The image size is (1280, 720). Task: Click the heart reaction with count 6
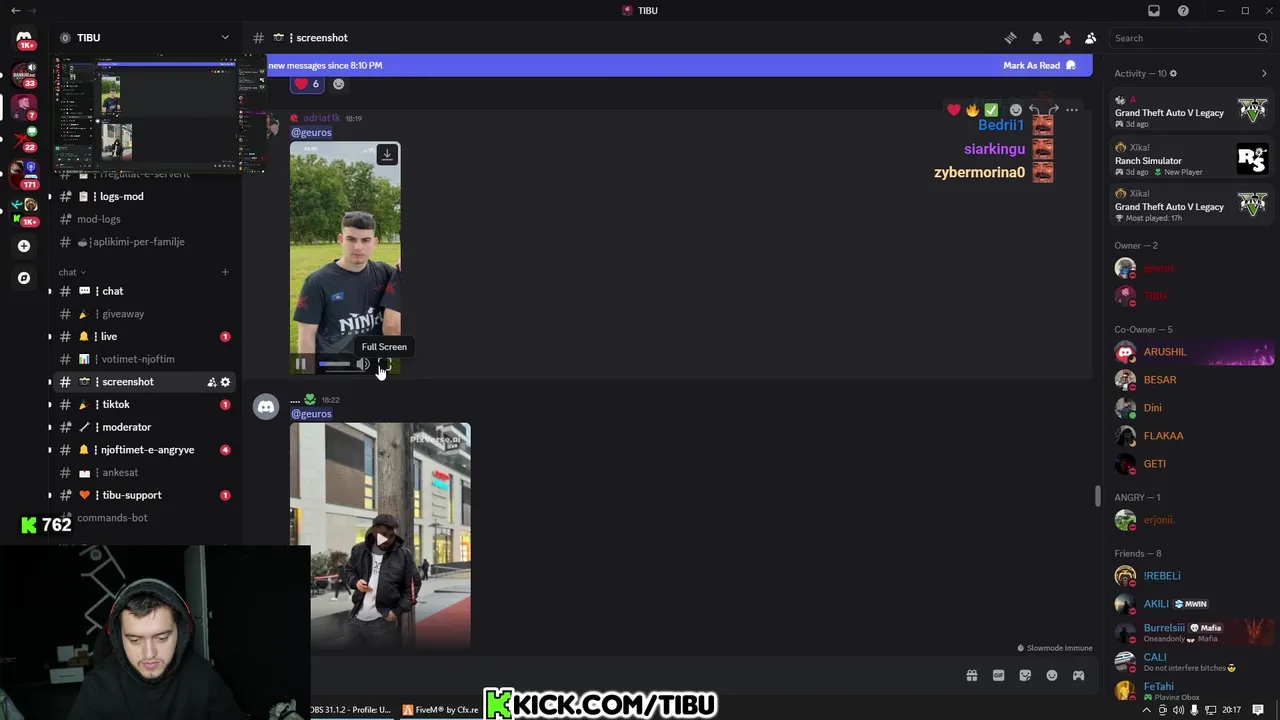coord(307,84)
